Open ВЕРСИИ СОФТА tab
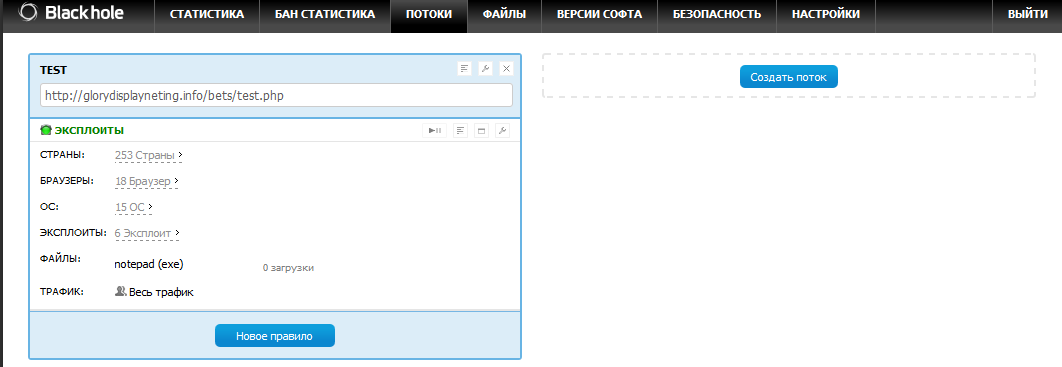This screenshot has height=367, width=1062. (599, 14)
